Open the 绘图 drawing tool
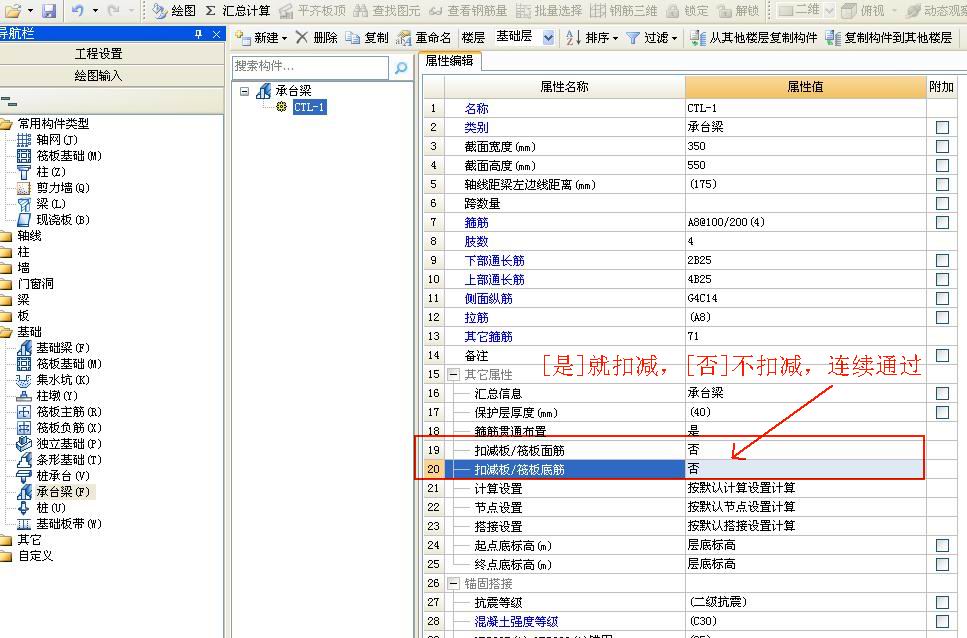This screenshot has height=638, width=967. pyautogui.click(x=174, y=10)
